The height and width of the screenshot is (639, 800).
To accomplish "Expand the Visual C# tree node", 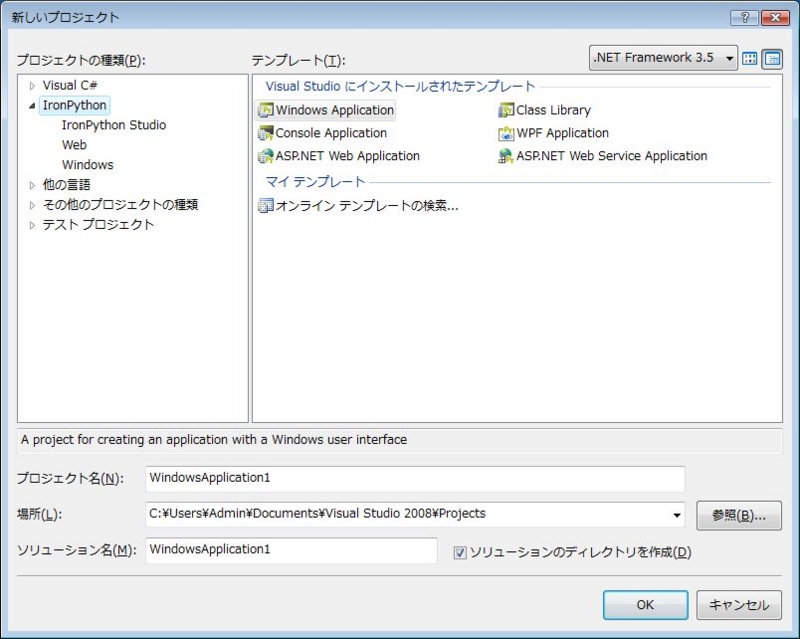I will [x=32, y=86].
